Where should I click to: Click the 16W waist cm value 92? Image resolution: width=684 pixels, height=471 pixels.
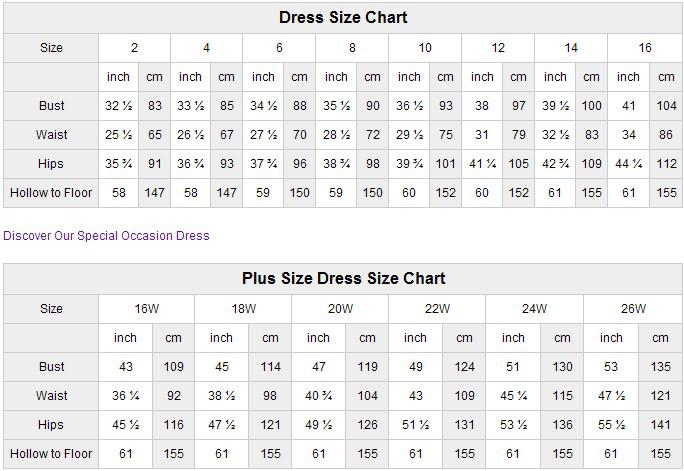[174, 396]
